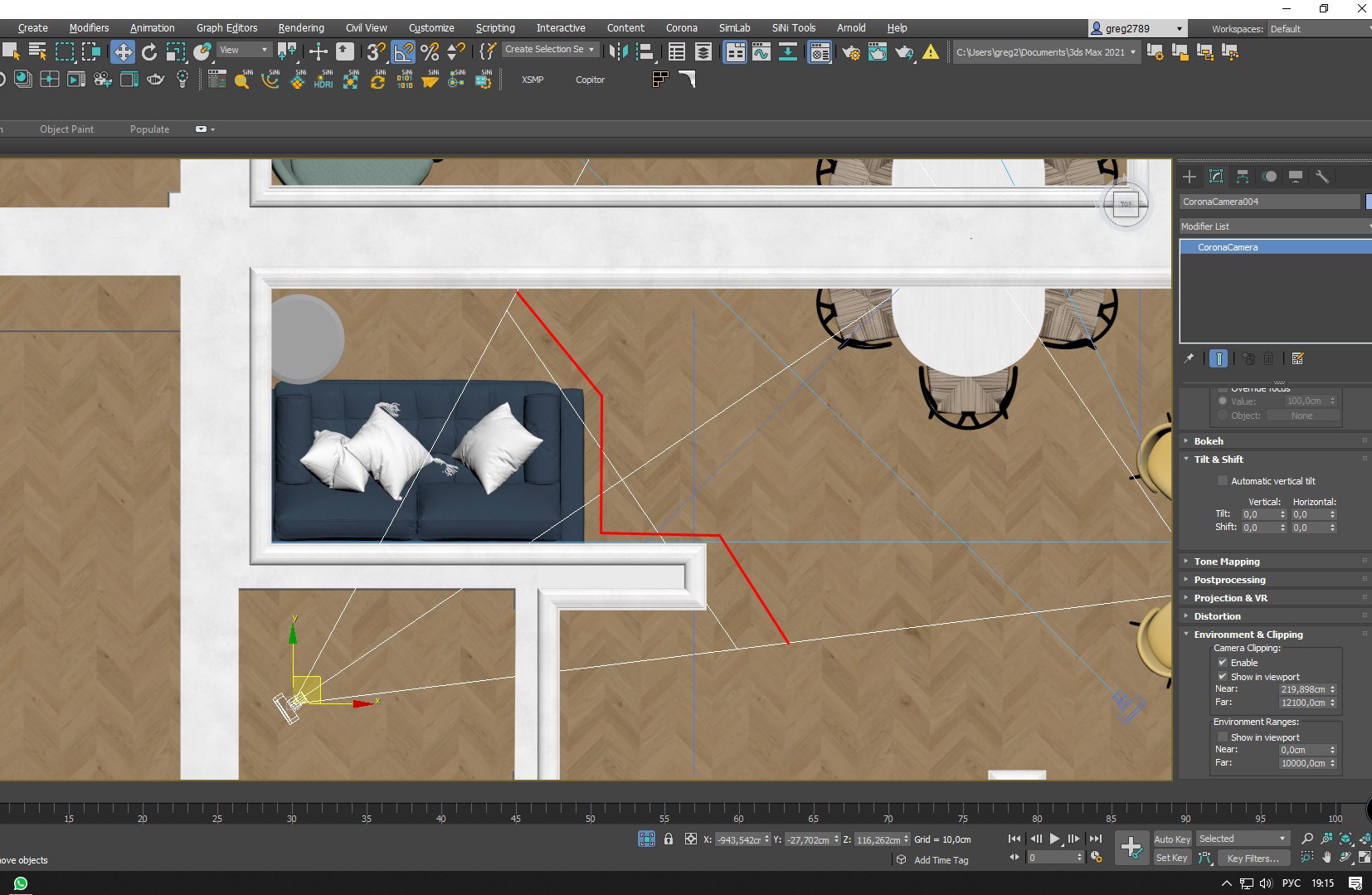Click the light bulb icon in second toolbar row

182,80
